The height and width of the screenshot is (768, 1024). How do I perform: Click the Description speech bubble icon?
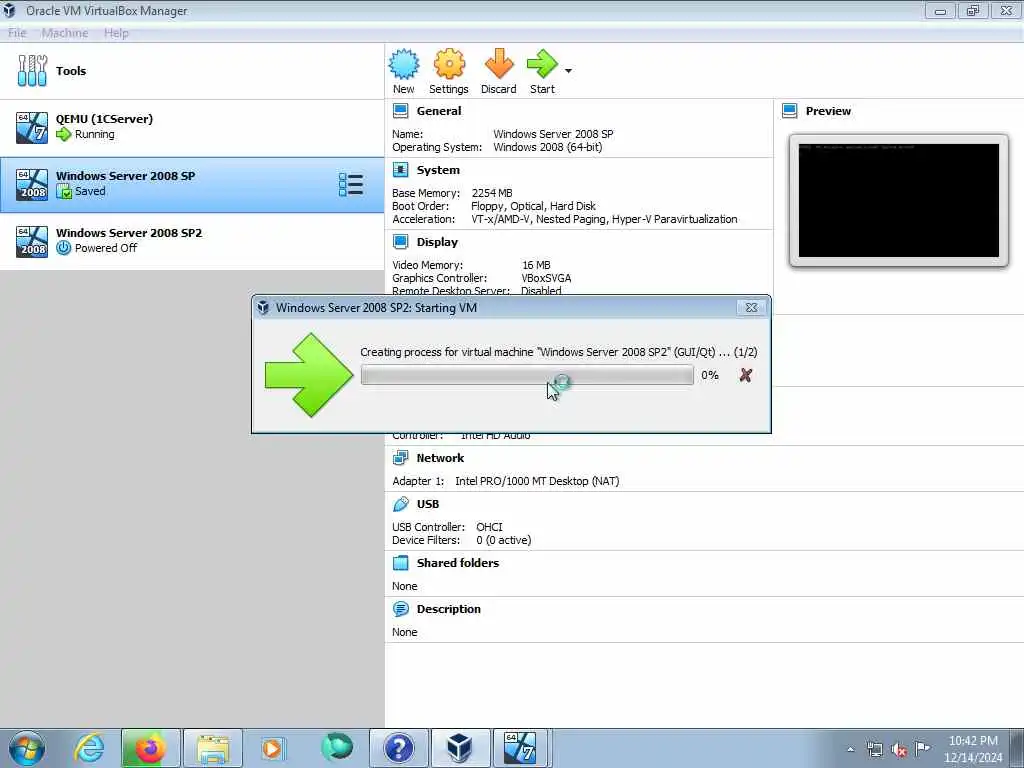400,609
